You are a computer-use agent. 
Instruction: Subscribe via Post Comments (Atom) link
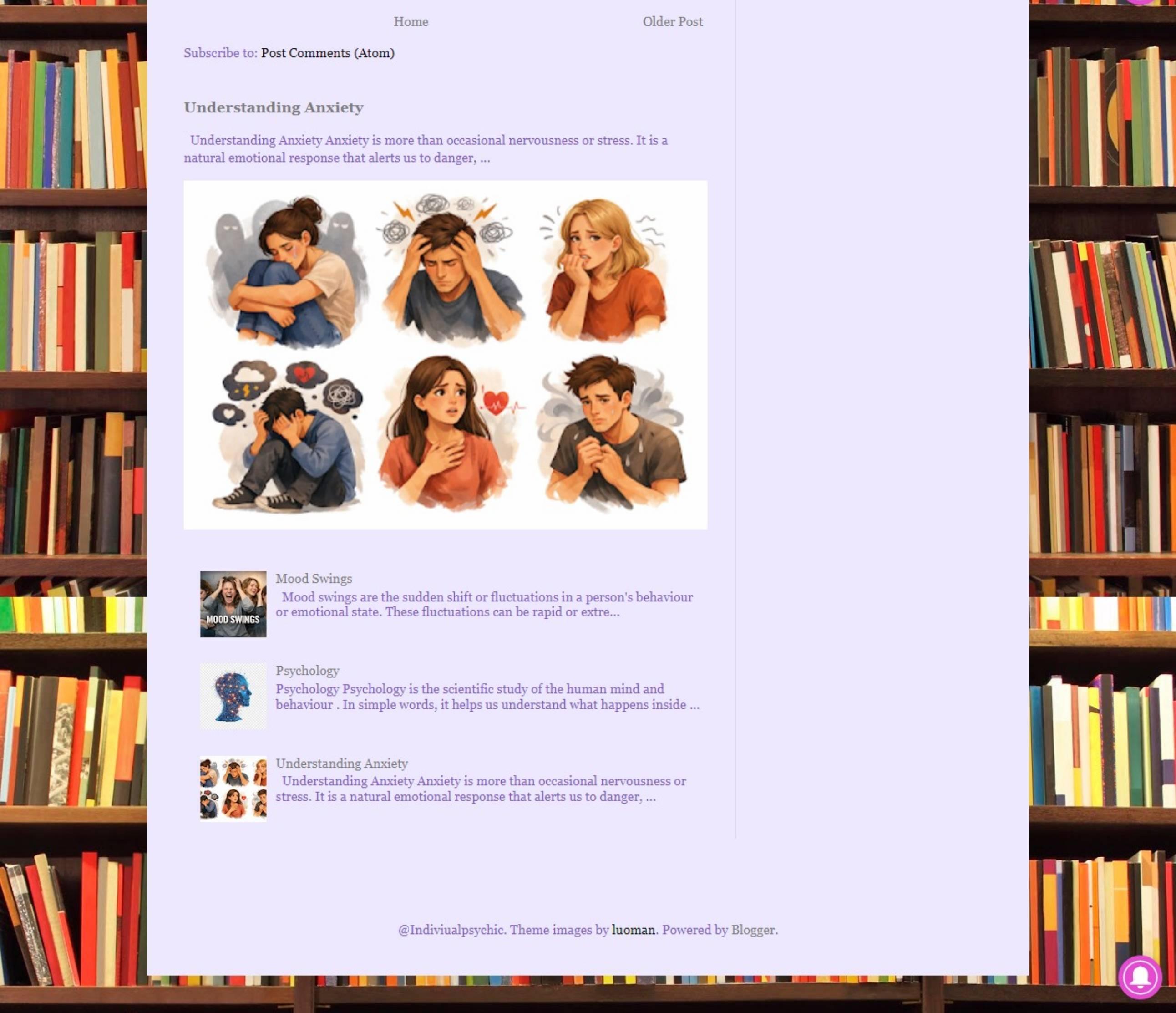click(328, 53)
